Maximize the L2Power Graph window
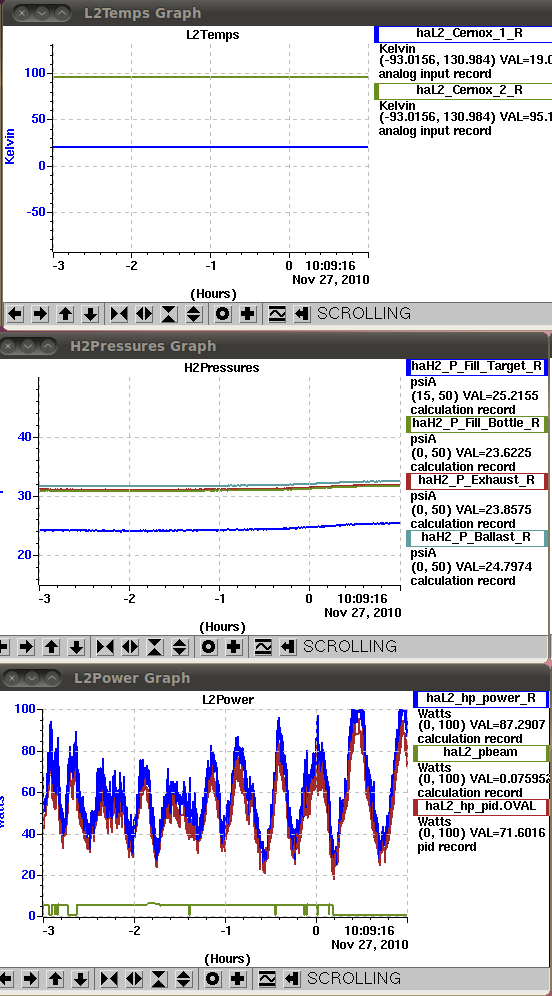Image resolution: width=552 pixels, height=996 pixels. 51,678
